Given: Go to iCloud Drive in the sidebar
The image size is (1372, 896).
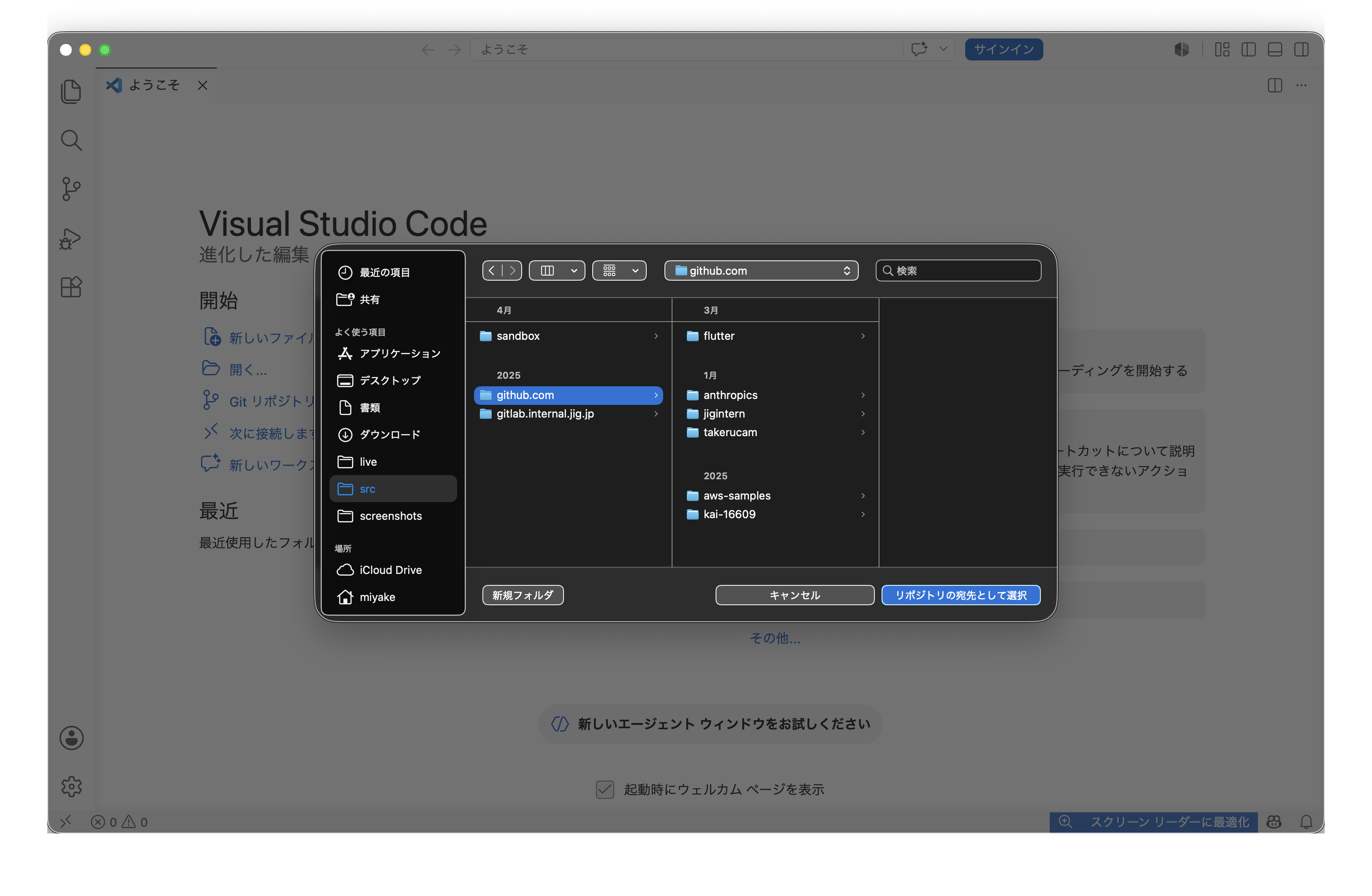Looking at the screenshot, I should tap(393, 570).
